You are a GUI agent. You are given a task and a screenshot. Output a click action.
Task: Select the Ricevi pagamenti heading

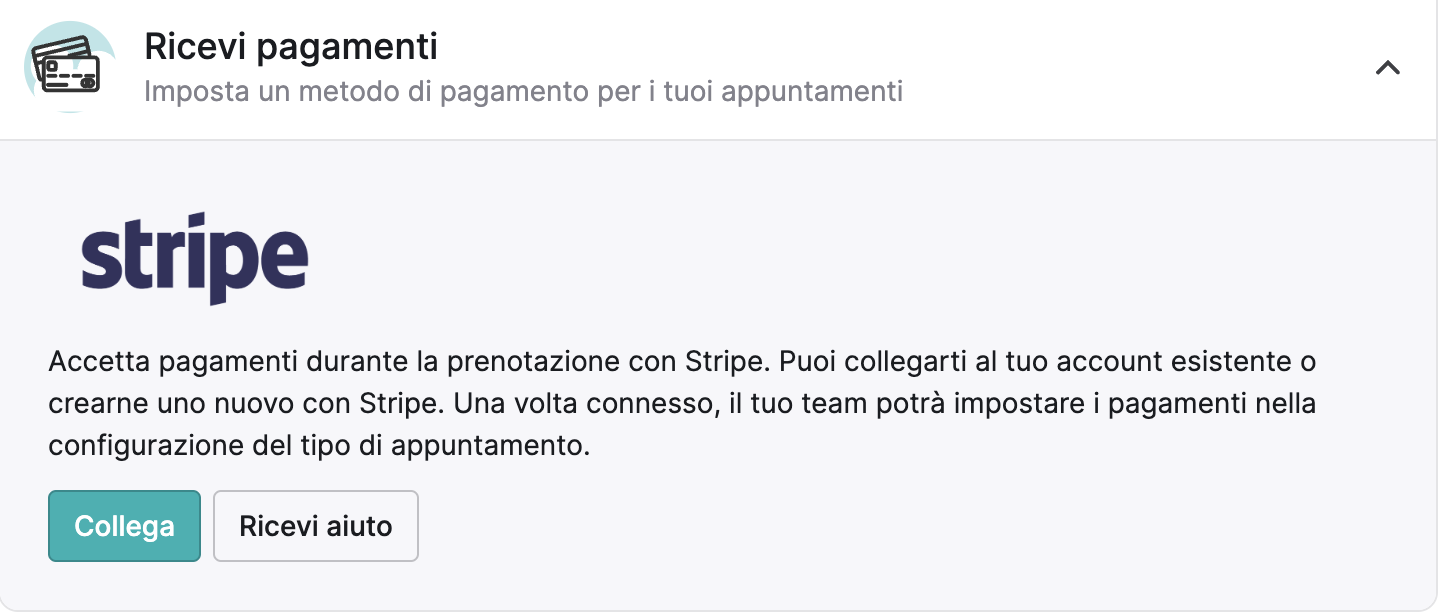tap(291, 46)
